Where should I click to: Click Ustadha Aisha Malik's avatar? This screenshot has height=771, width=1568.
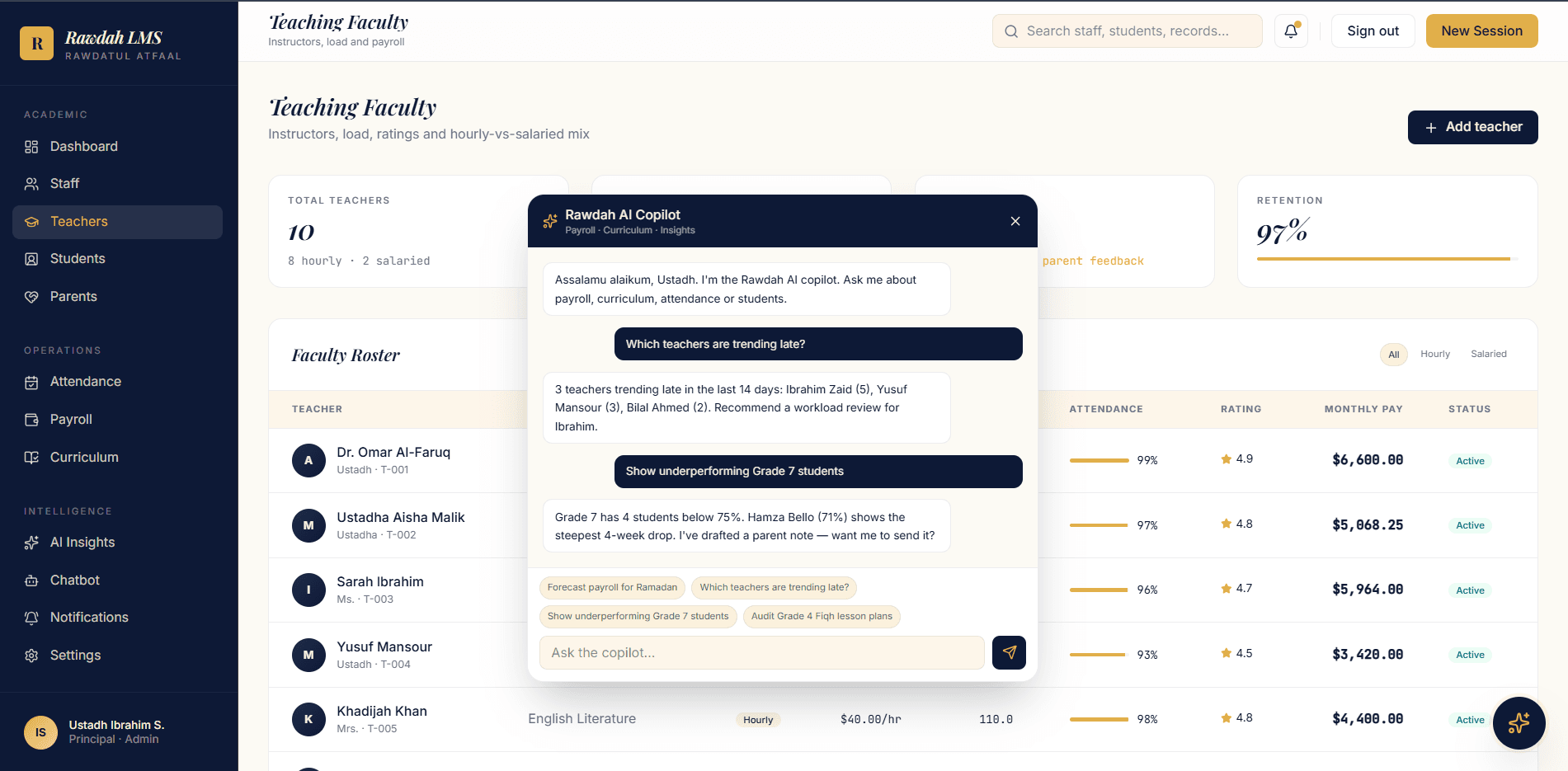308,525
